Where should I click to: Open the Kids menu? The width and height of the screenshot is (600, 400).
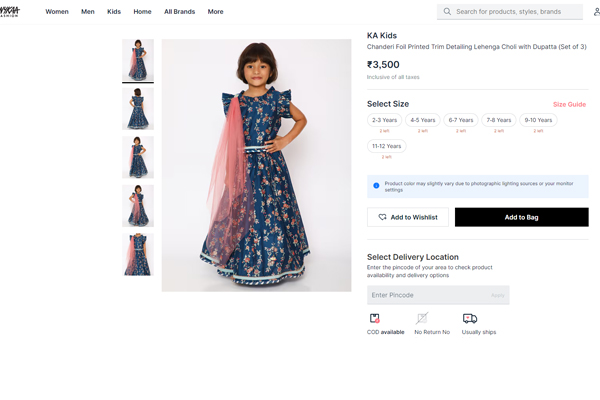click(x=114, y=12)
